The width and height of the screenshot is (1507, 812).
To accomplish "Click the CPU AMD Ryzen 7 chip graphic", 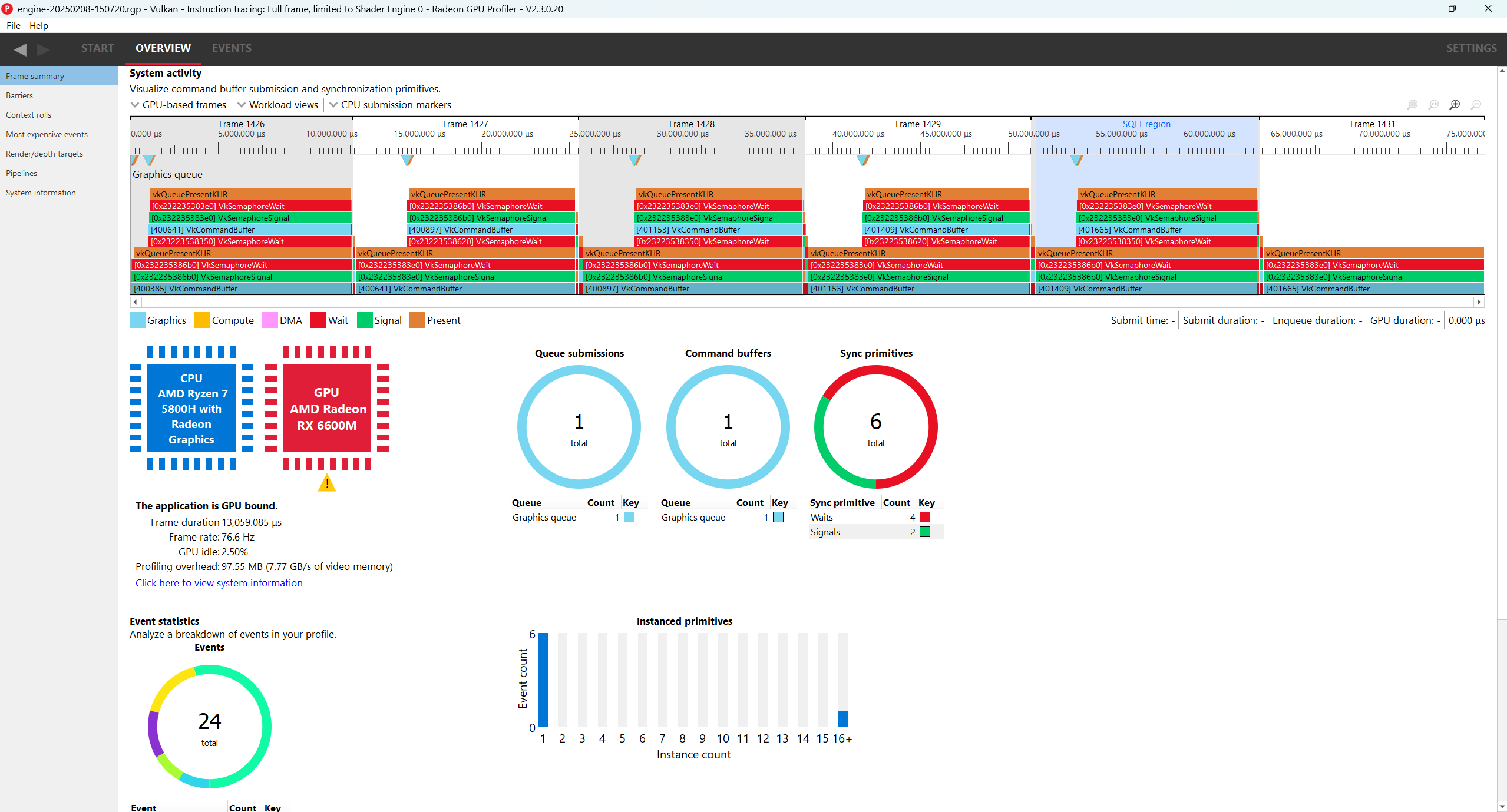I will click(x=191, y=408).
